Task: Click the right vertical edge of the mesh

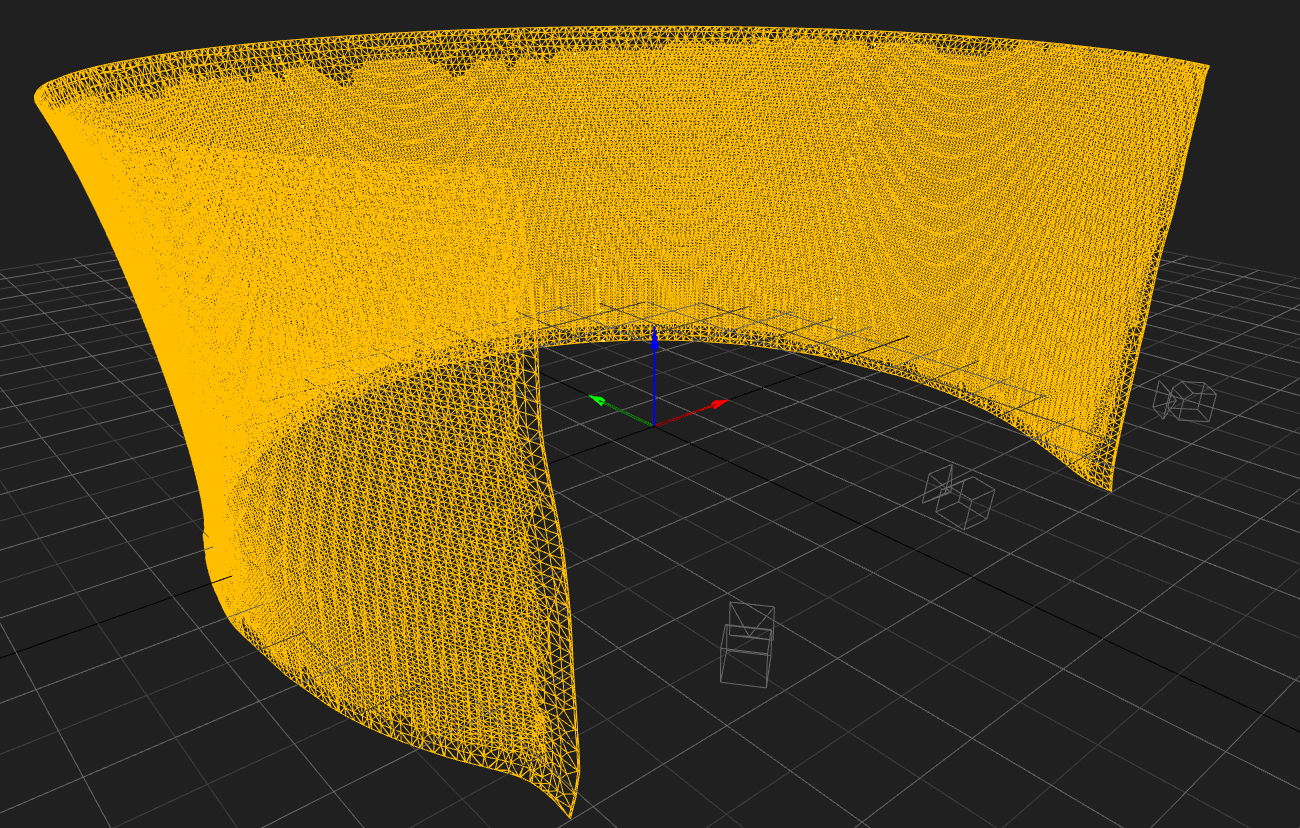Action: (1150, 300)
